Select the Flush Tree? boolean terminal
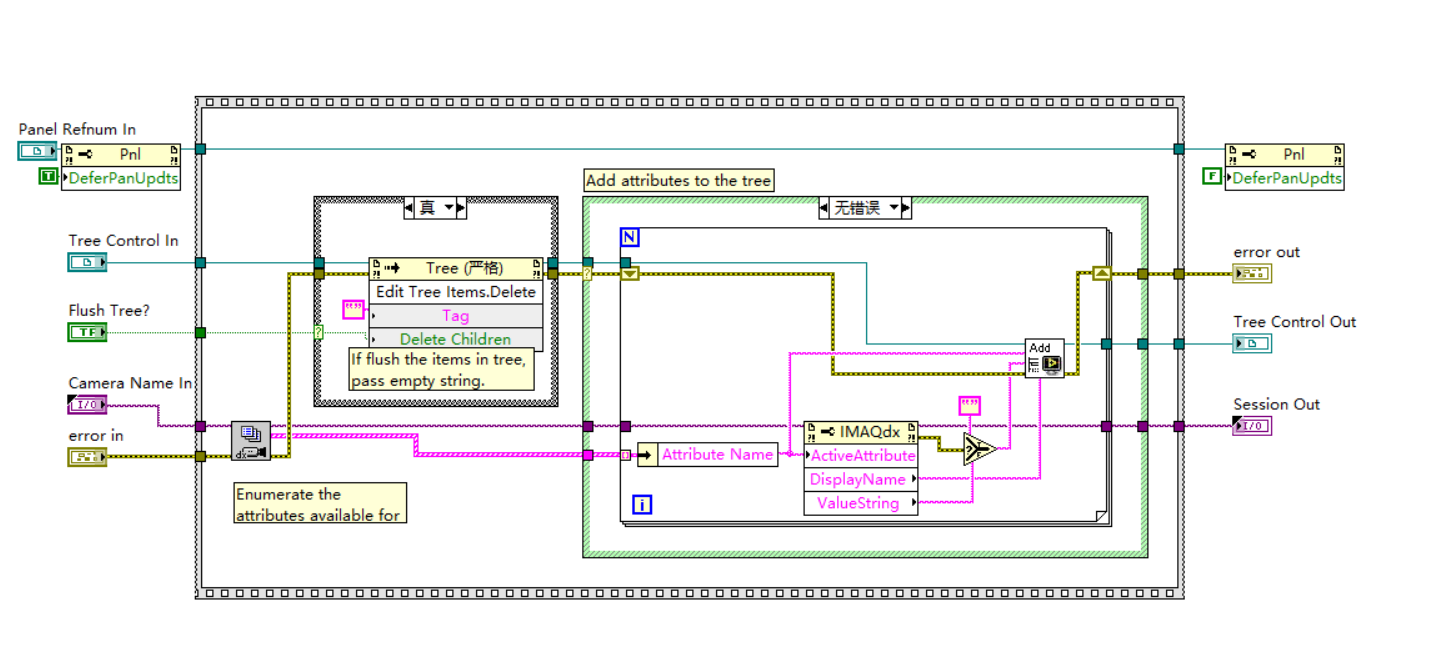The image size is (1440, 649). [87, 332]
